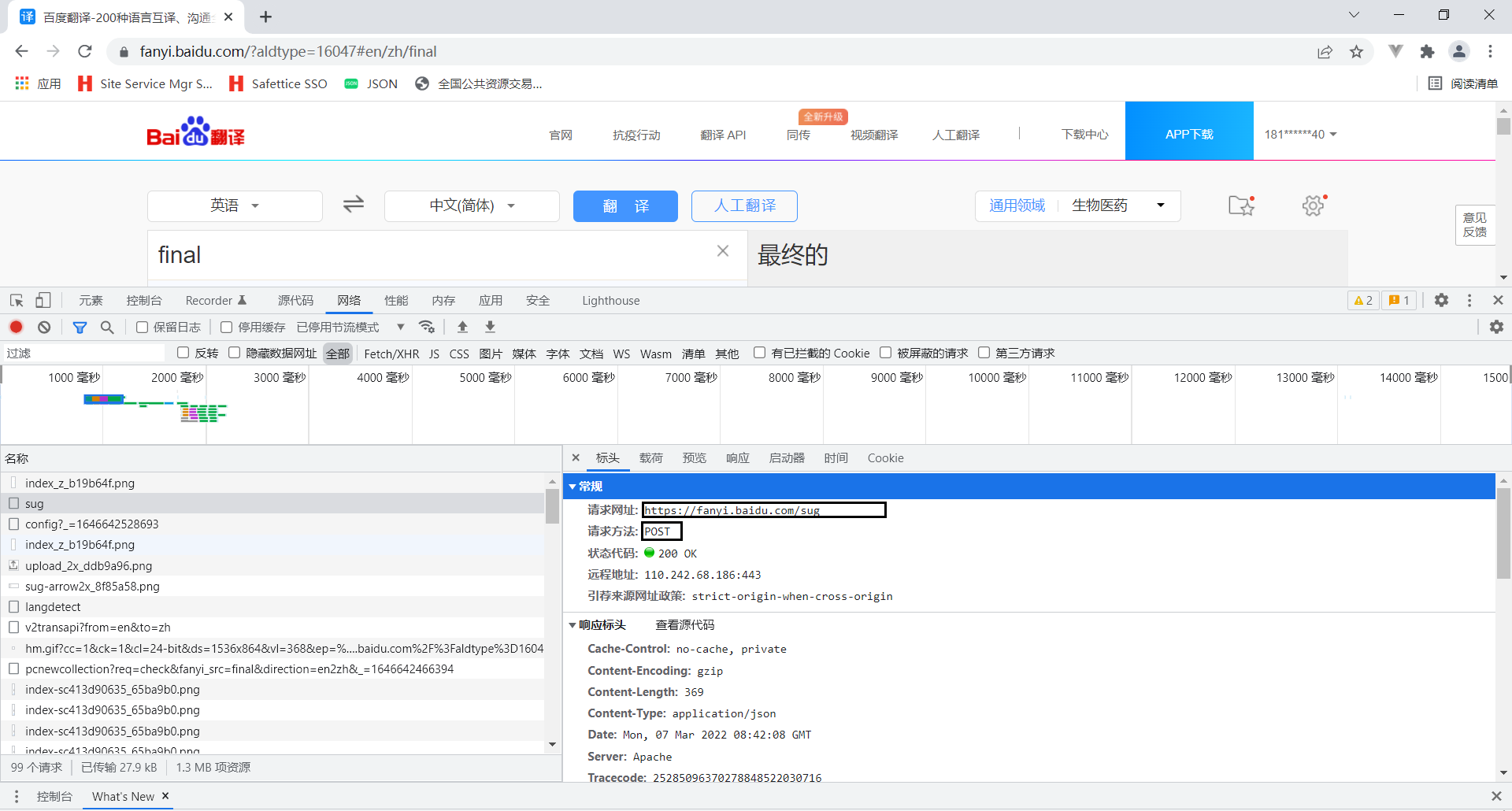This screenshot has width=1512, height=811.
Task: Swap translation languages with the arrows icon
Action: click(x=353, y=204)
